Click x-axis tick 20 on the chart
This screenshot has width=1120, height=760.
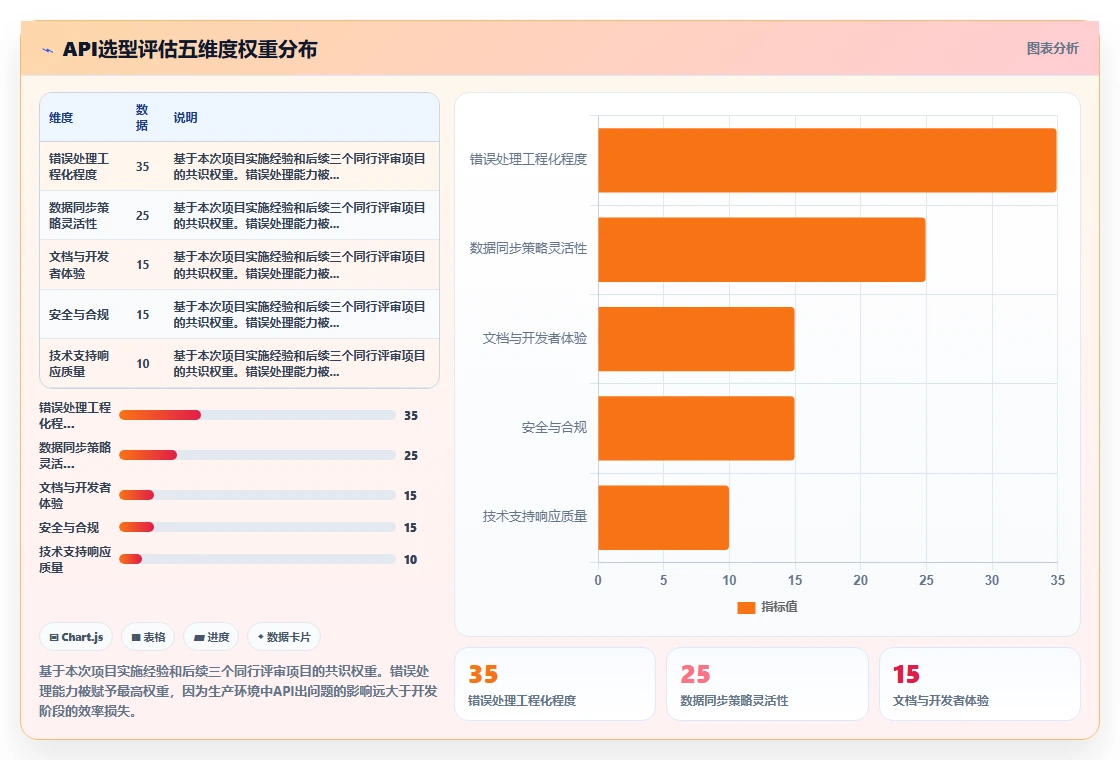pos(860,580)
